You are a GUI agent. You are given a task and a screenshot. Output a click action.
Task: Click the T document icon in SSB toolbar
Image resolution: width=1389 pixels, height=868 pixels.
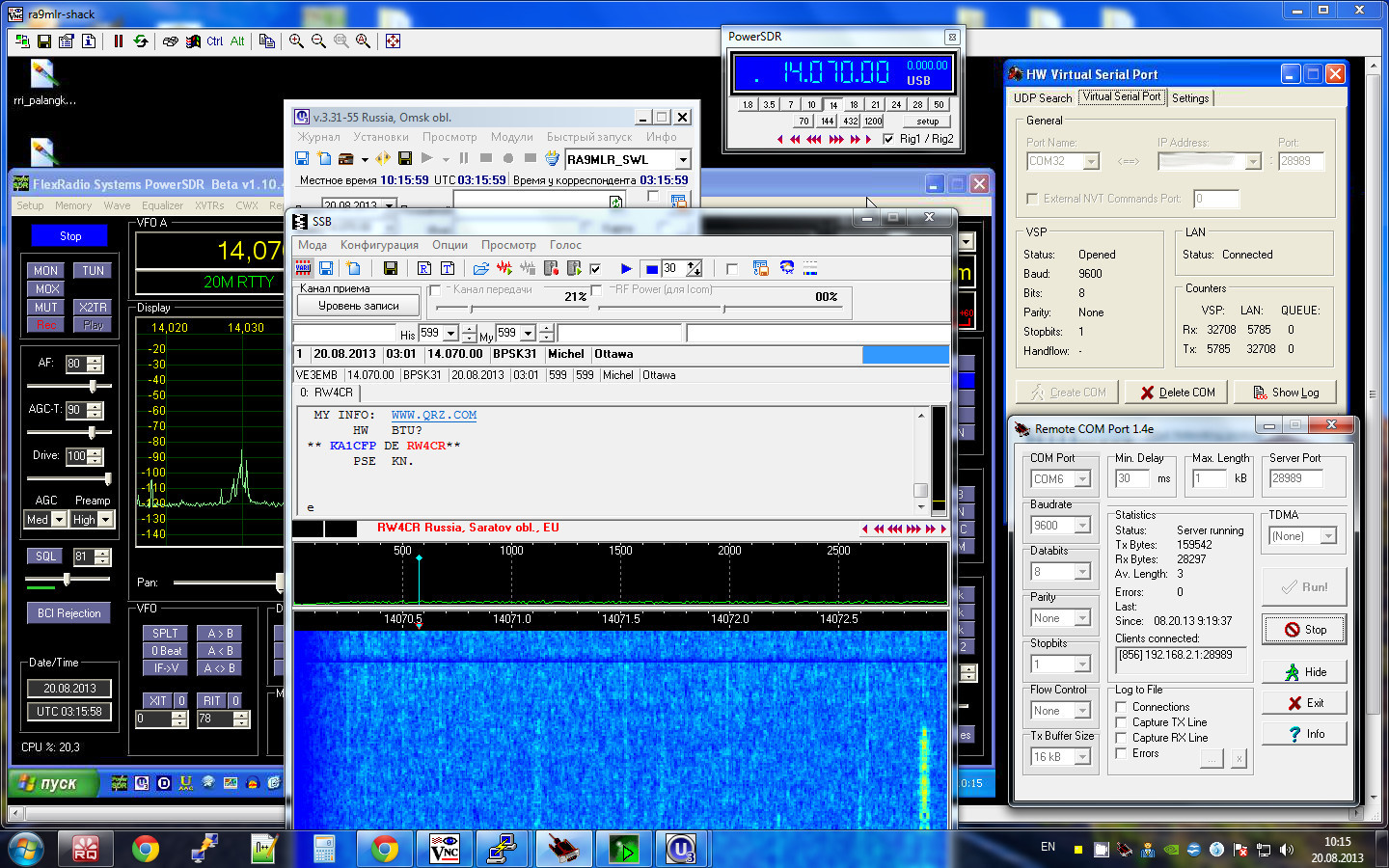(448, 268)
